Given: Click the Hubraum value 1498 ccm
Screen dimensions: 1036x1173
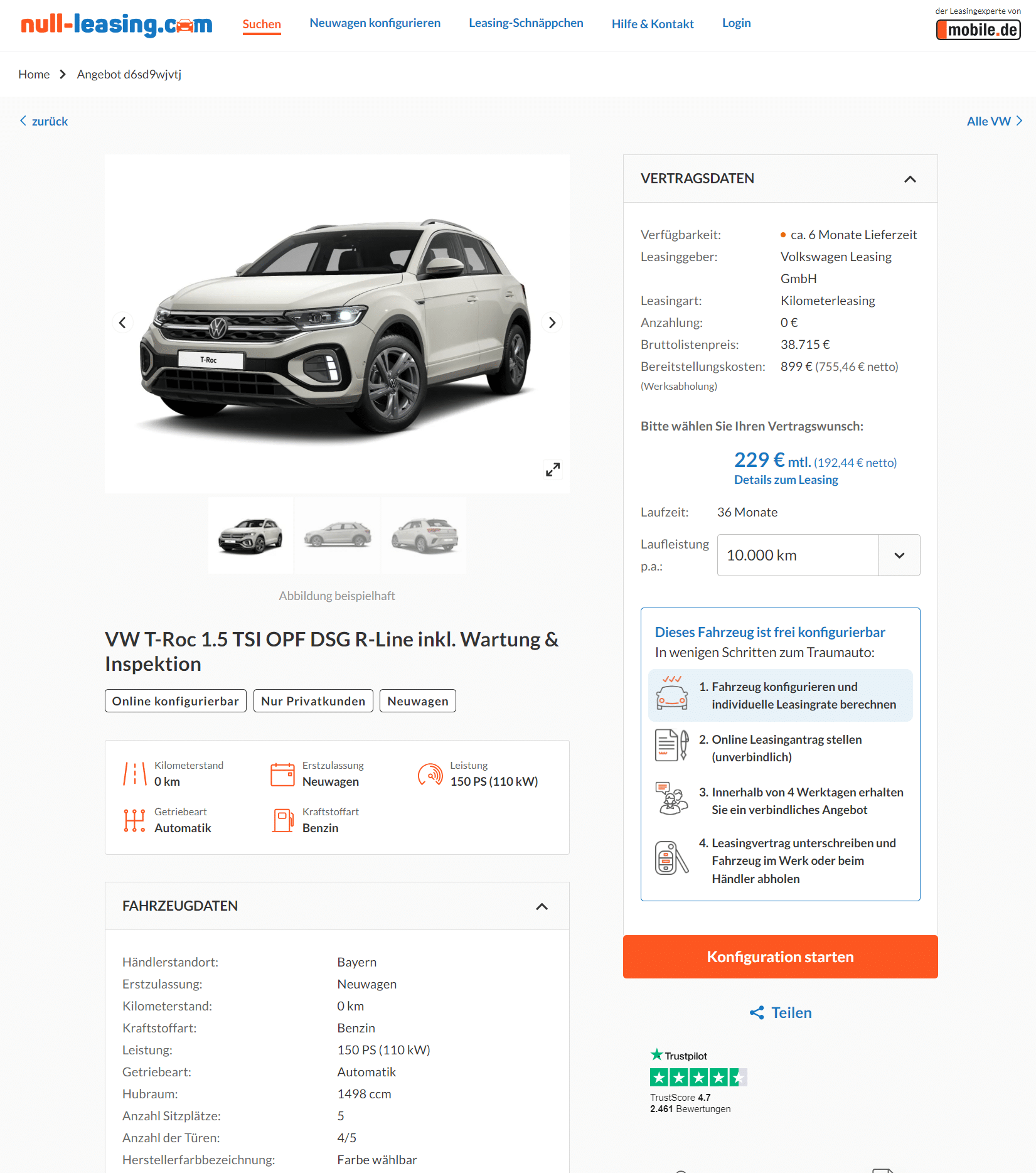Looking at the screenshot, I should pyautogui.click(x=364, y=1094).
